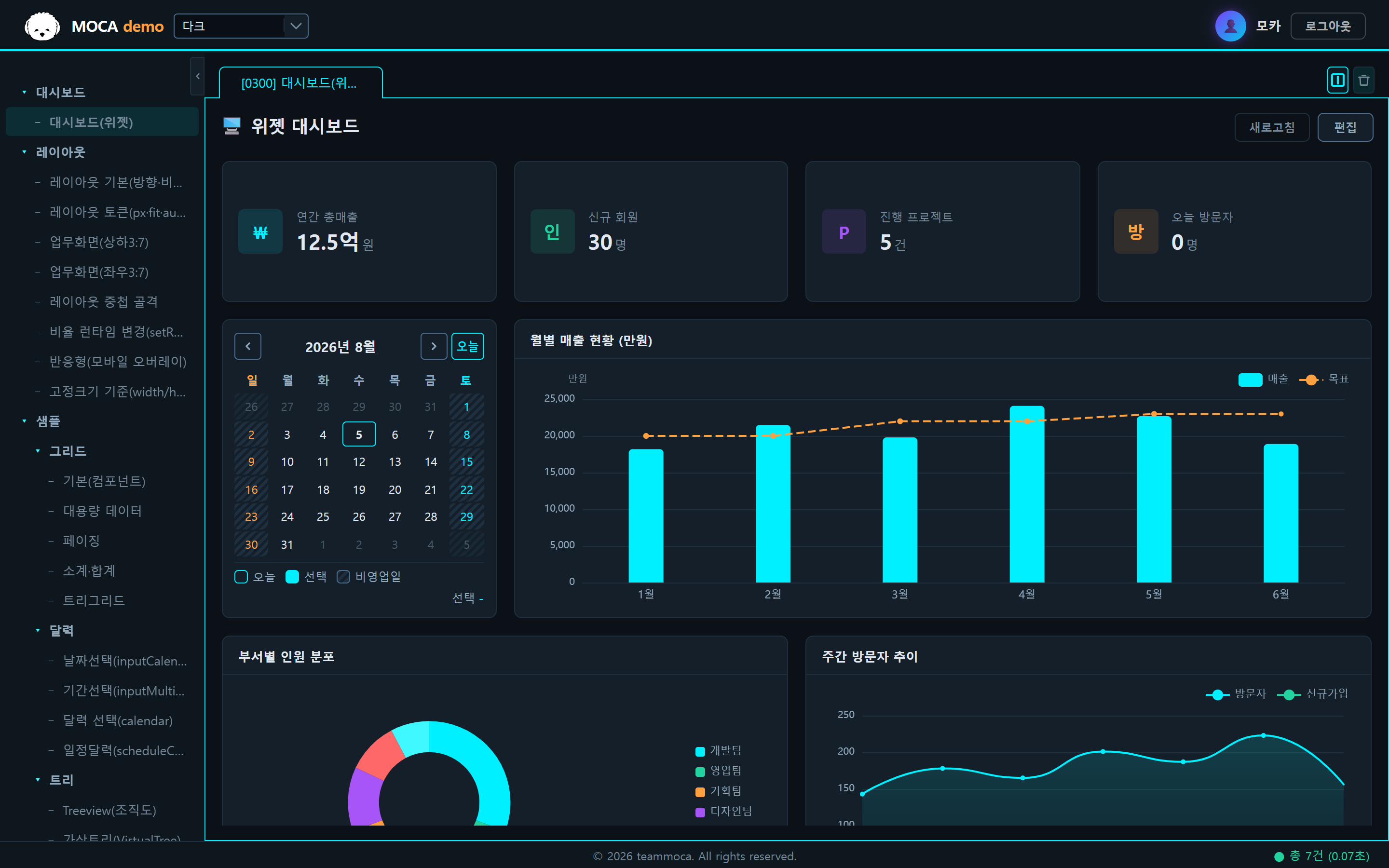
Task: Click the trash icon to close tabs
Action: 1364,81
